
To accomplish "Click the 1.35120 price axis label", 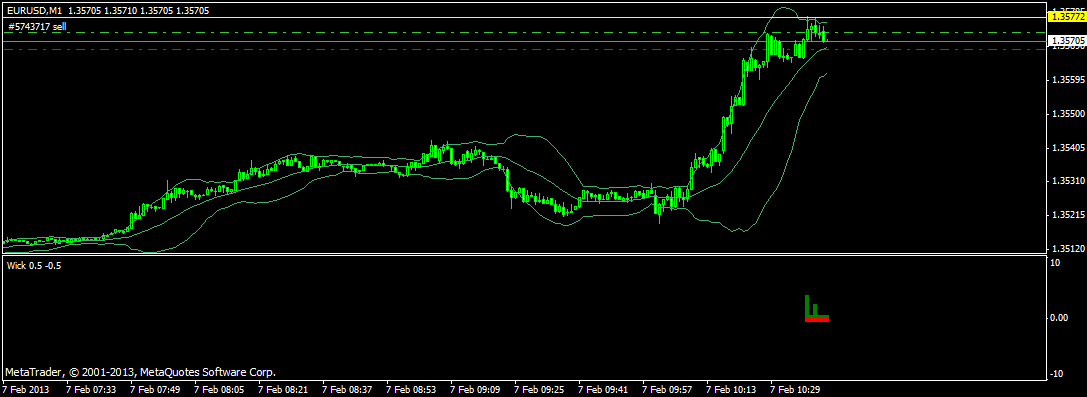I will [1068, 248].
